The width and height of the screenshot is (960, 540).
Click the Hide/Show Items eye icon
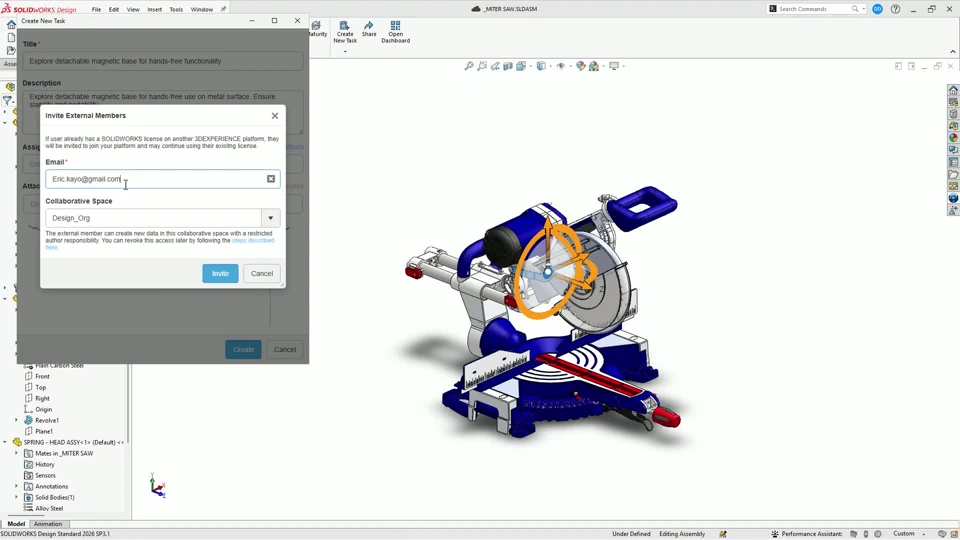[x=560, y=66]
